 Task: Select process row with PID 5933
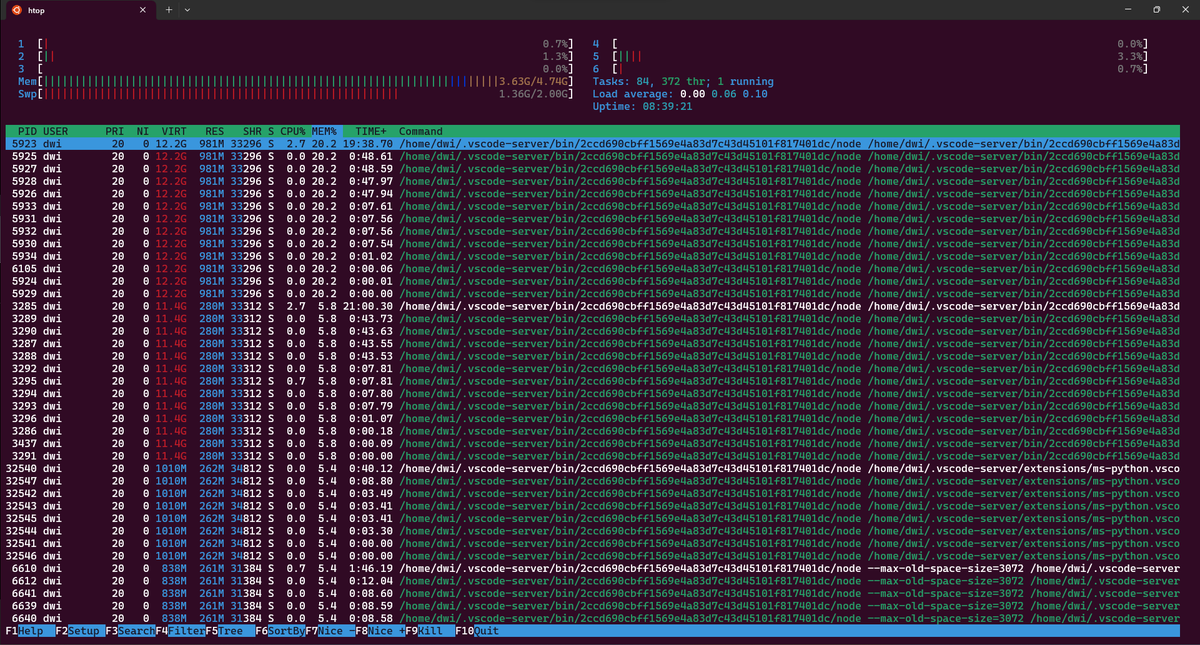tap(592, 206)
